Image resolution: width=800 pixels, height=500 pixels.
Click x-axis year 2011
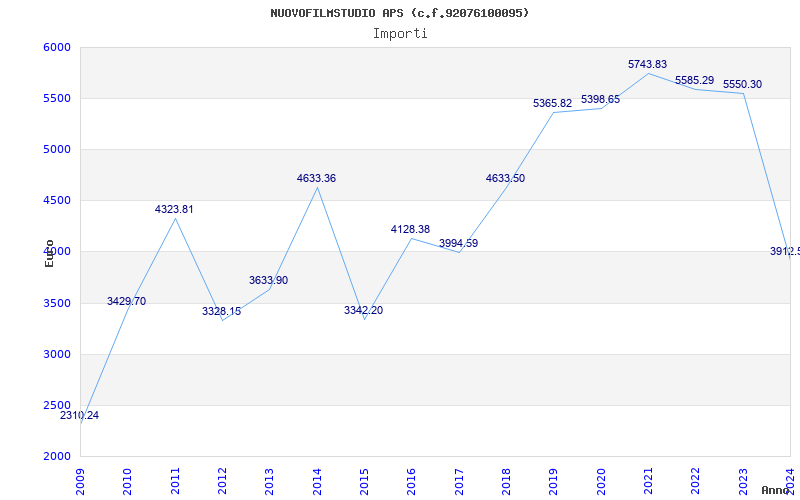(x=175, y=482)
